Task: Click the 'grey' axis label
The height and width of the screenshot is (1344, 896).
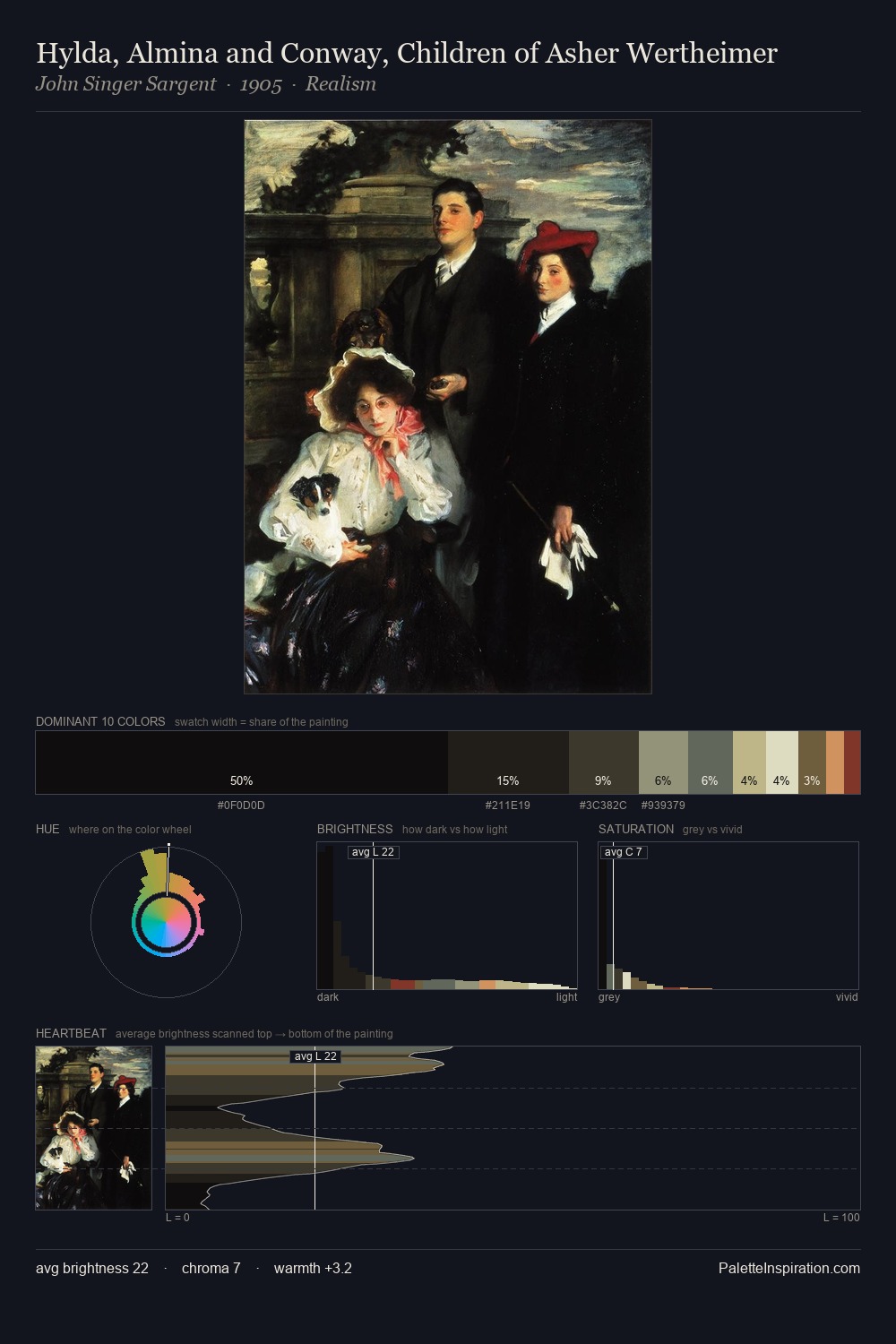Action: [609, 997]
